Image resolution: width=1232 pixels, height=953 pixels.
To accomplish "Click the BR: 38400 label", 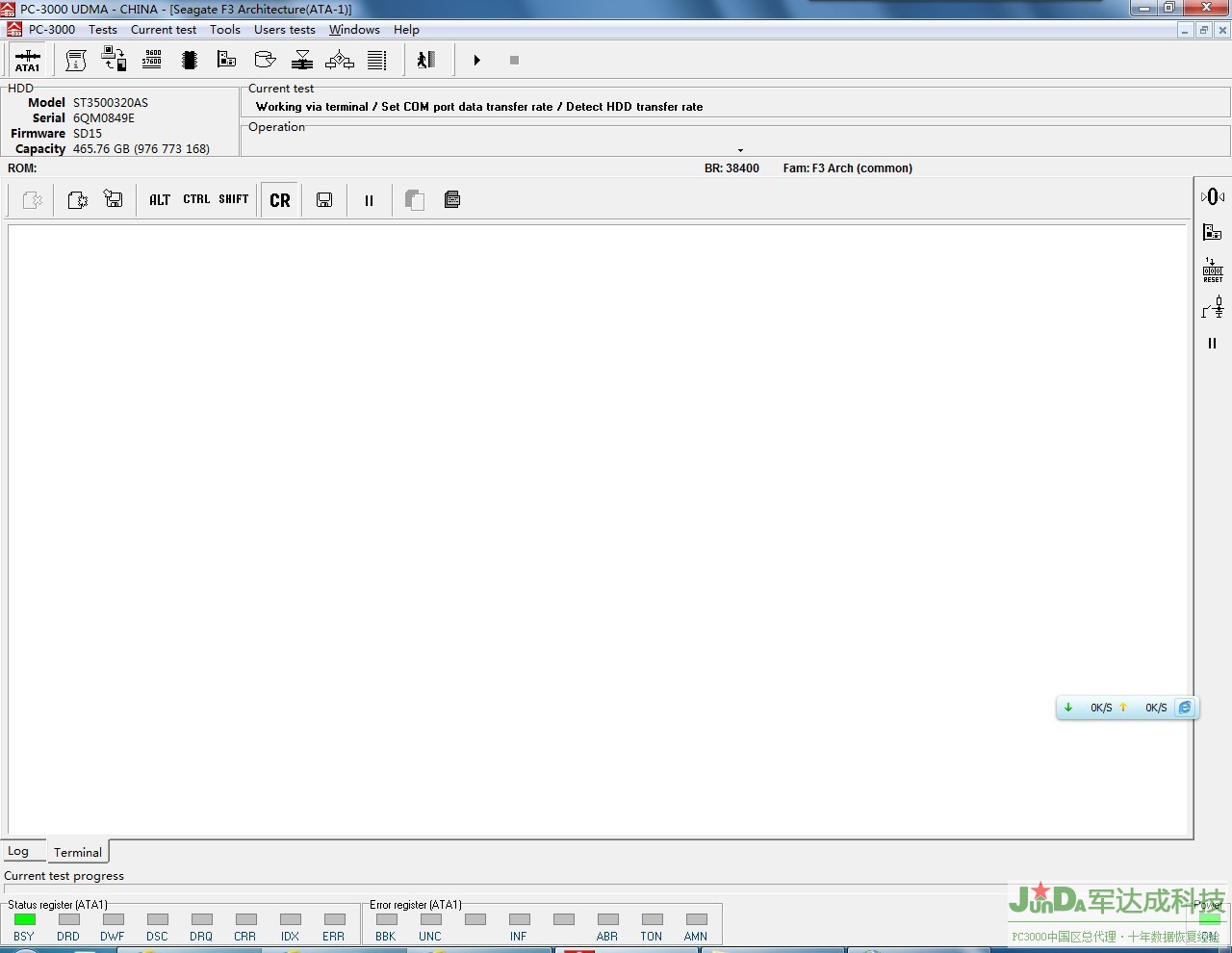I will (731, 168).
